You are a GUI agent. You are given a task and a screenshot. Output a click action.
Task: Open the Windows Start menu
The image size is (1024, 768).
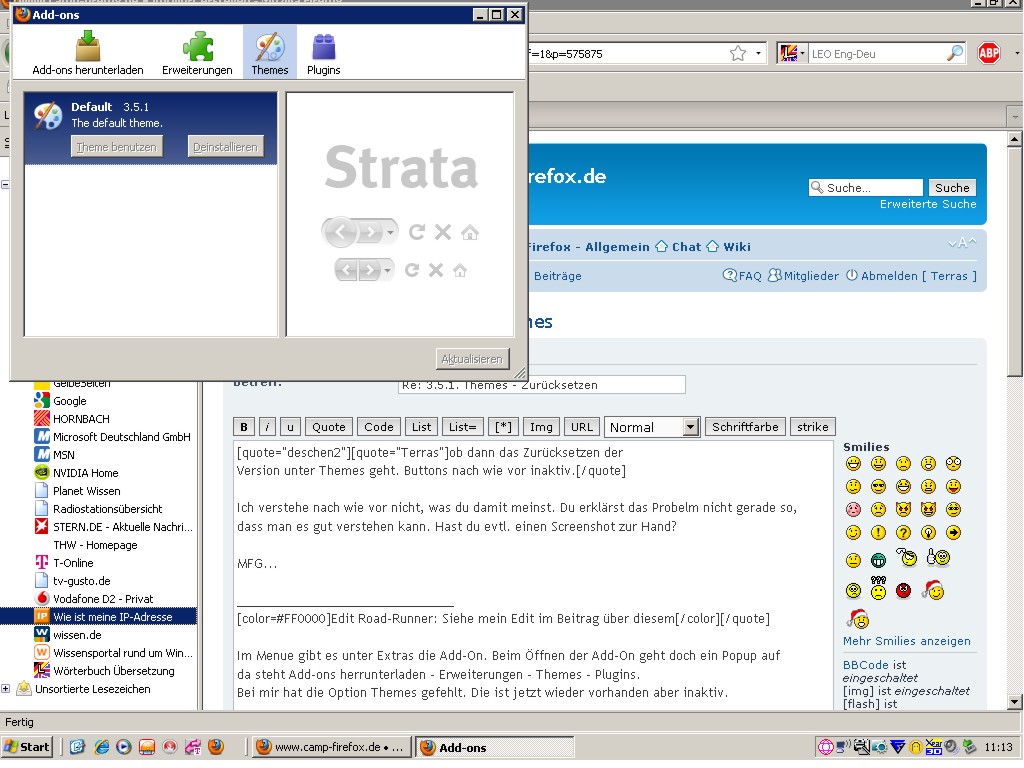tap(27, 747)
